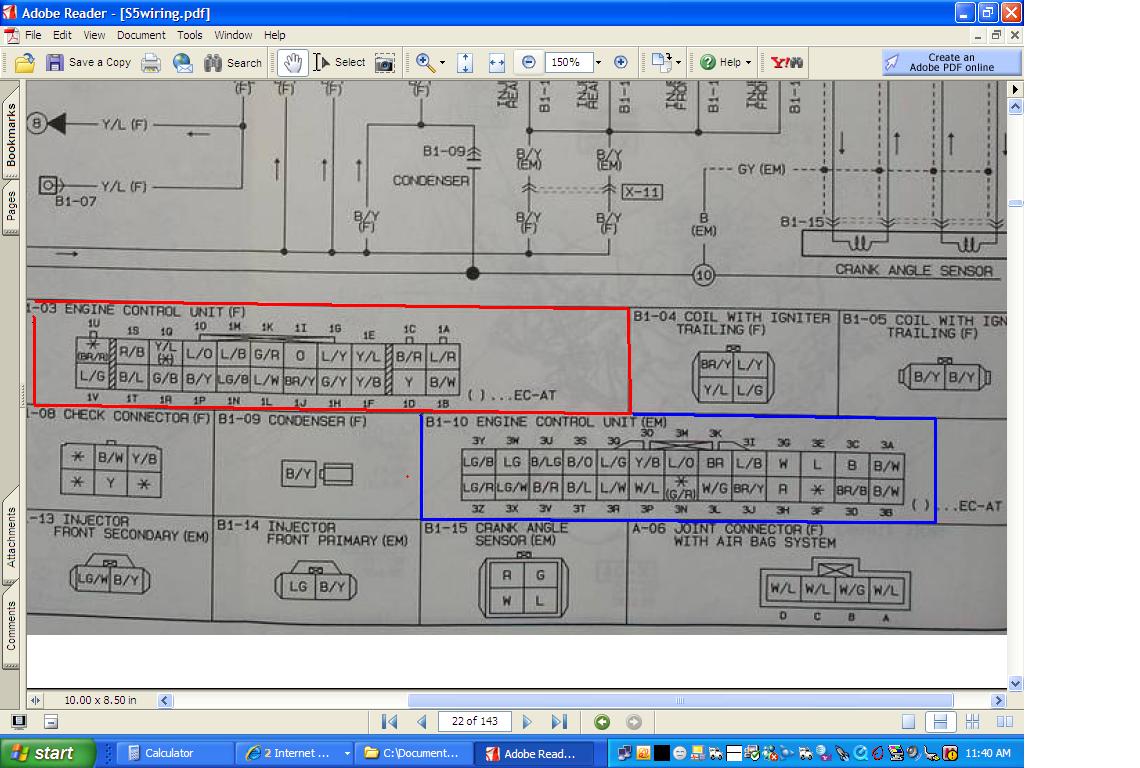
Task: Expand the Help dropdown in toolbar
Action: pos(747,62)
